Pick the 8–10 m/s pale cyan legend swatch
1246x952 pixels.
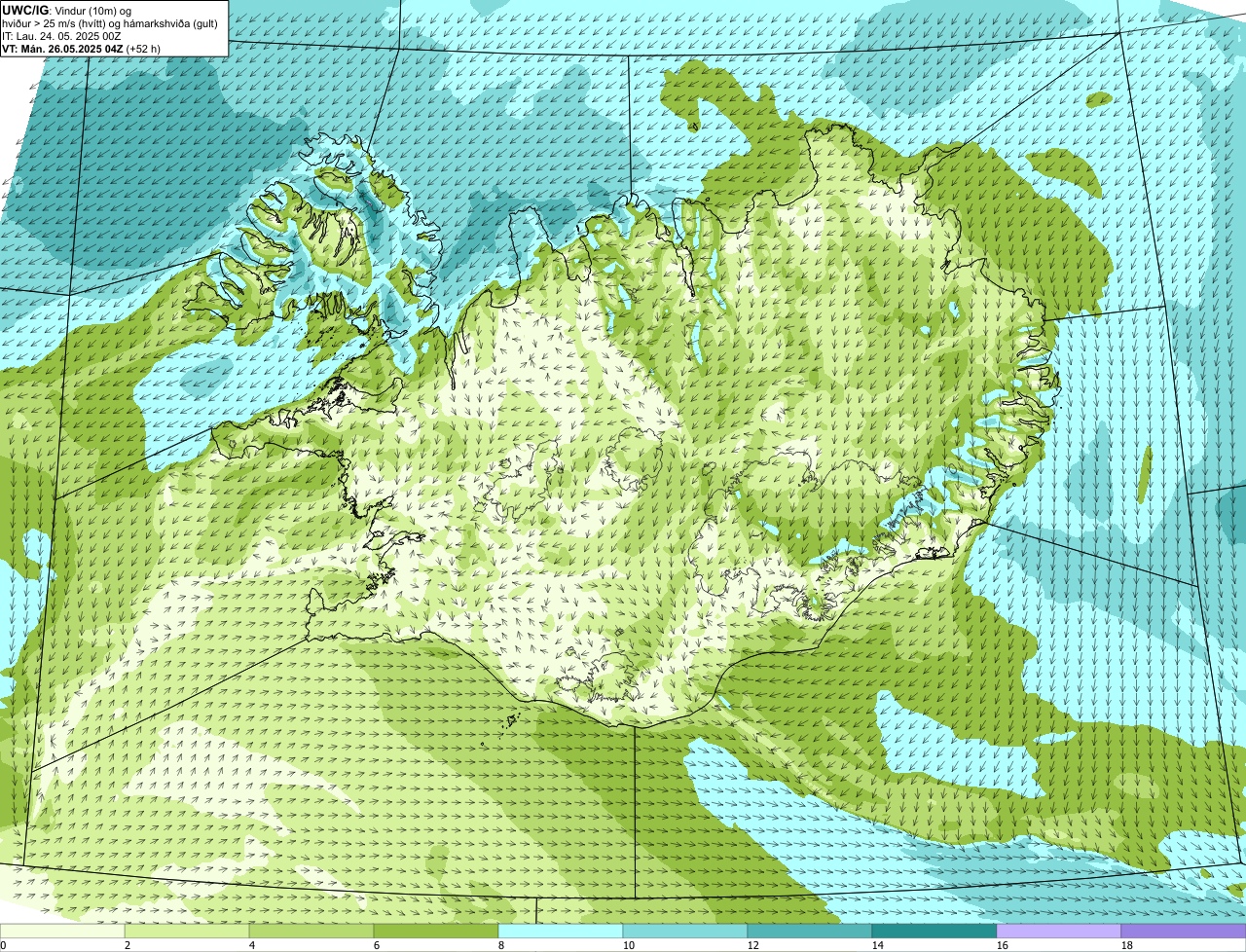(561, 931)
